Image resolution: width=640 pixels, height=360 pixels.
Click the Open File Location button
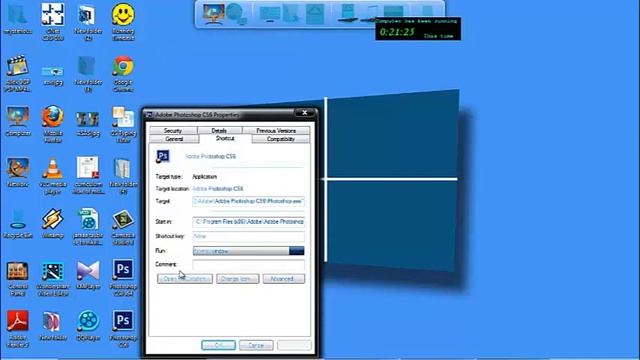point(185,279)
